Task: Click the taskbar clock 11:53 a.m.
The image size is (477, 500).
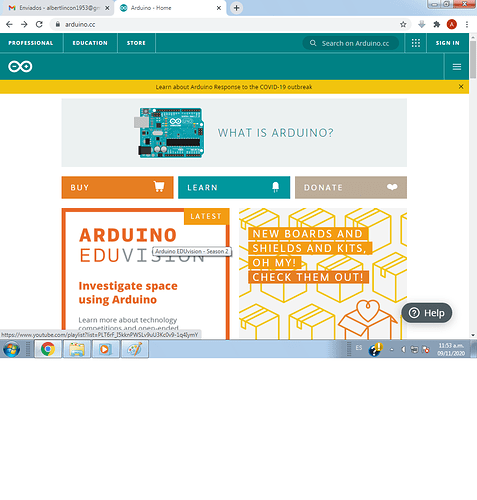Action: coord(451,349)
